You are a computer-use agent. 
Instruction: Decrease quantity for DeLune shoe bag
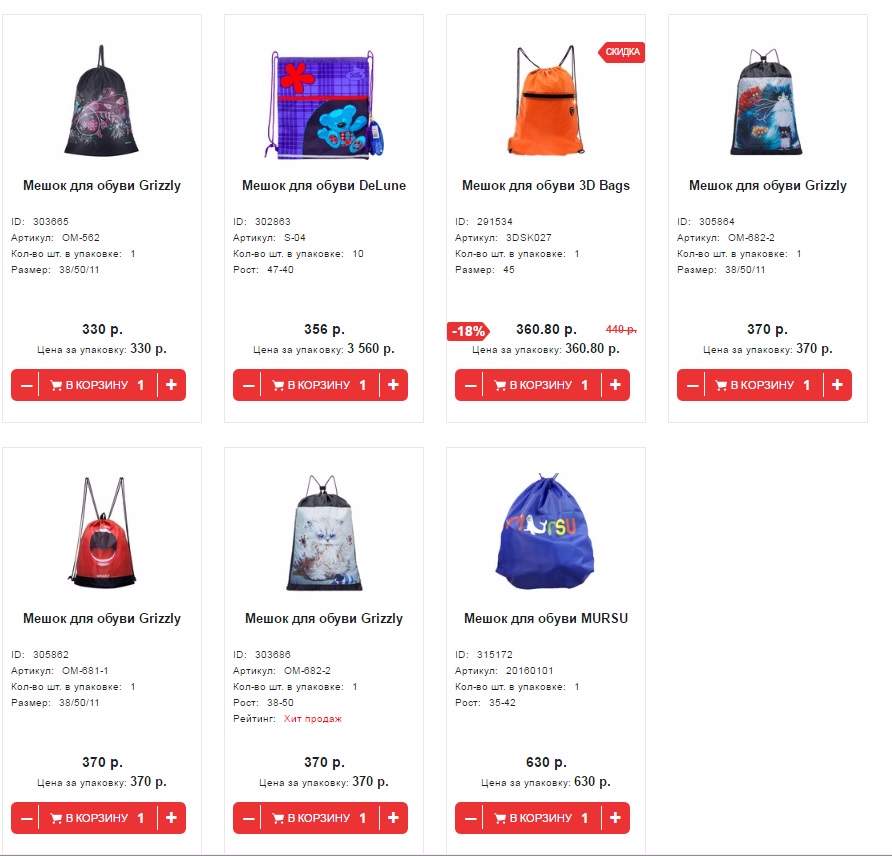(248, 385)
